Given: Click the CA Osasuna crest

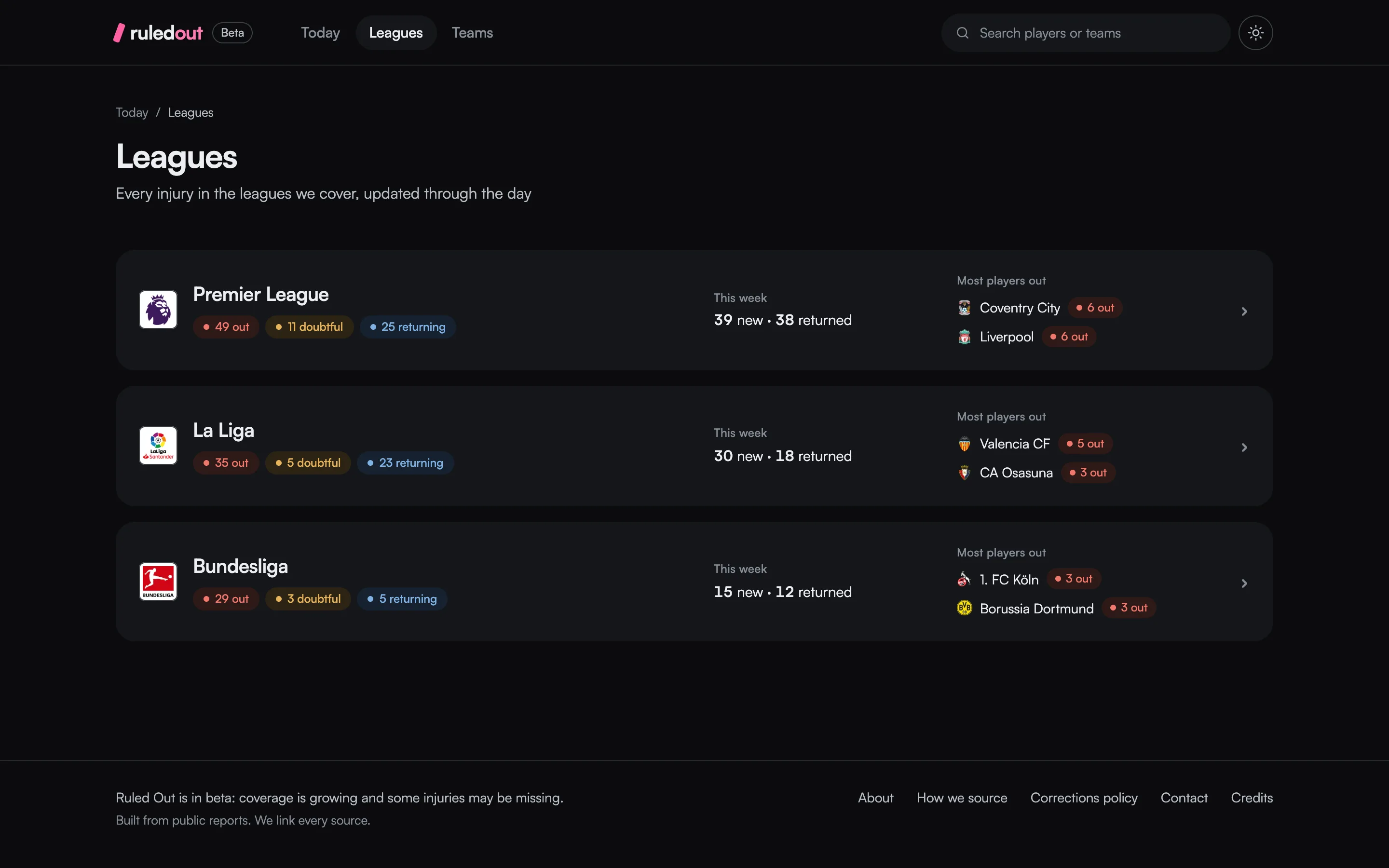Looking at the screenshot, I should click(x=964, y=473).
